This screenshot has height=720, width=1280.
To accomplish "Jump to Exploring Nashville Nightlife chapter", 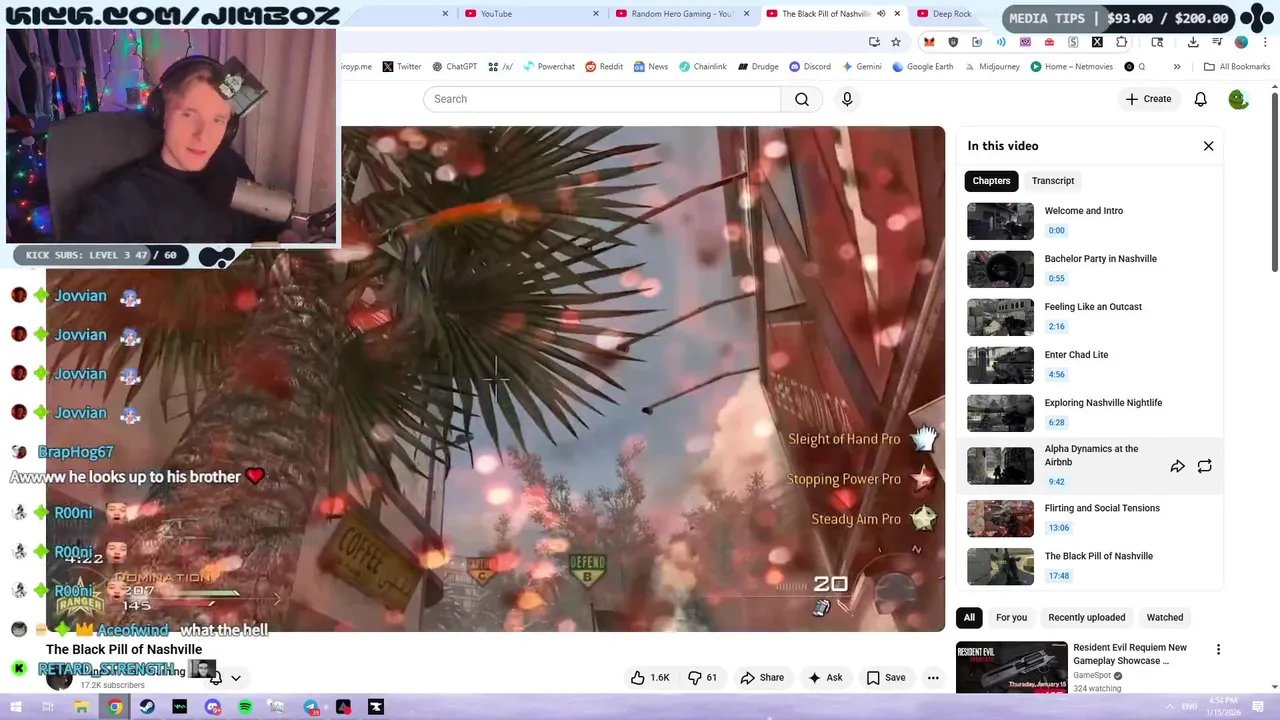I will (1090, 413).
